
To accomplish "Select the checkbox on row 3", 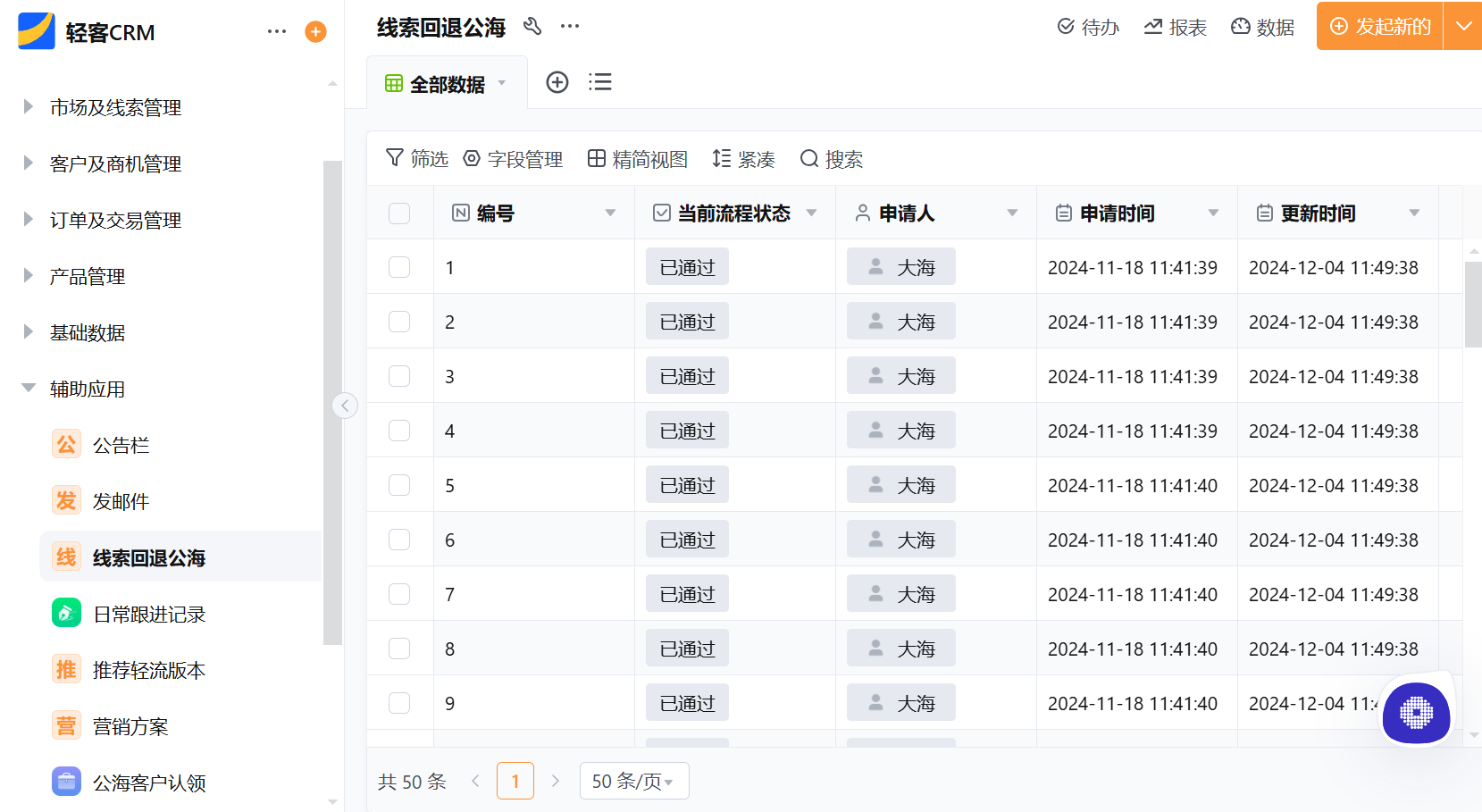I will [399, 375].
